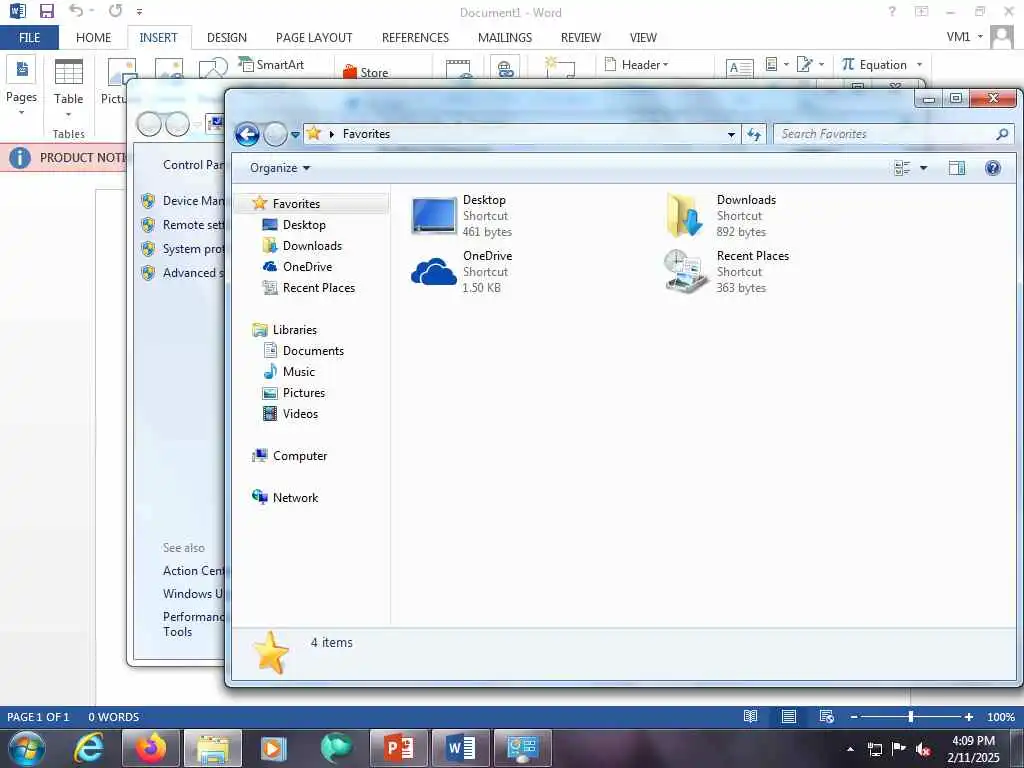Viewport: 1024px width, 768px height.
Task: Open the Desktop shortcut in file list
Action: (x=462, y=216)
